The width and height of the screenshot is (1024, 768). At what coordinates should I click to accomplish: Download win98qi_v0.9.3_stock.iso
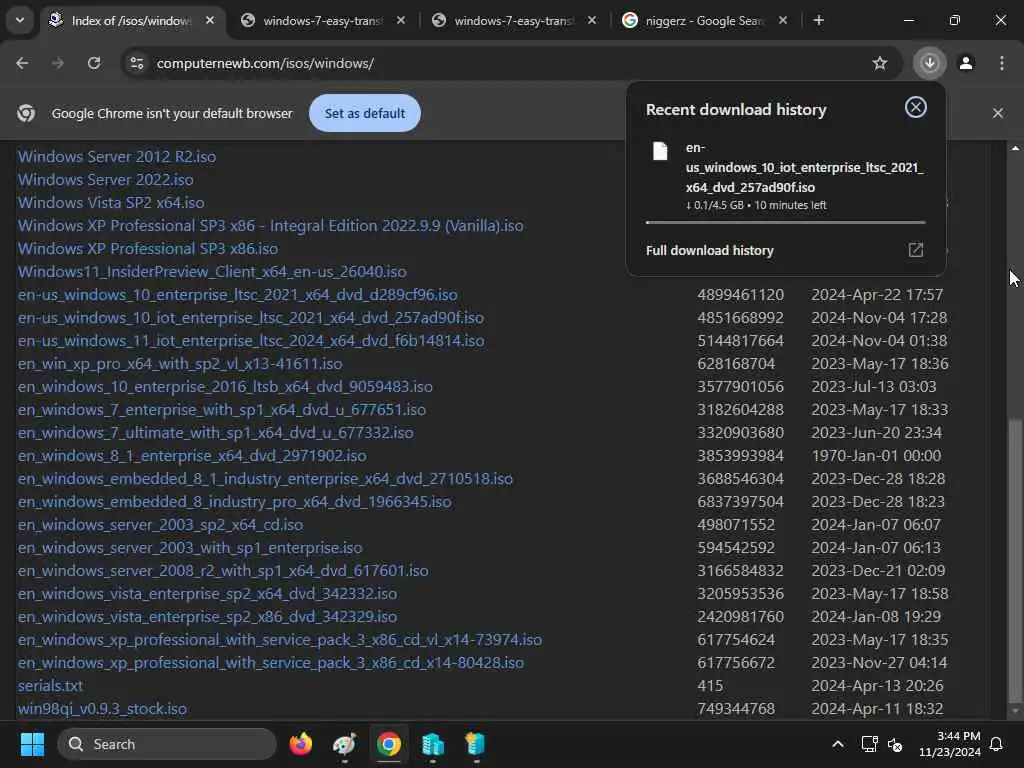click(x=102, y=709)
